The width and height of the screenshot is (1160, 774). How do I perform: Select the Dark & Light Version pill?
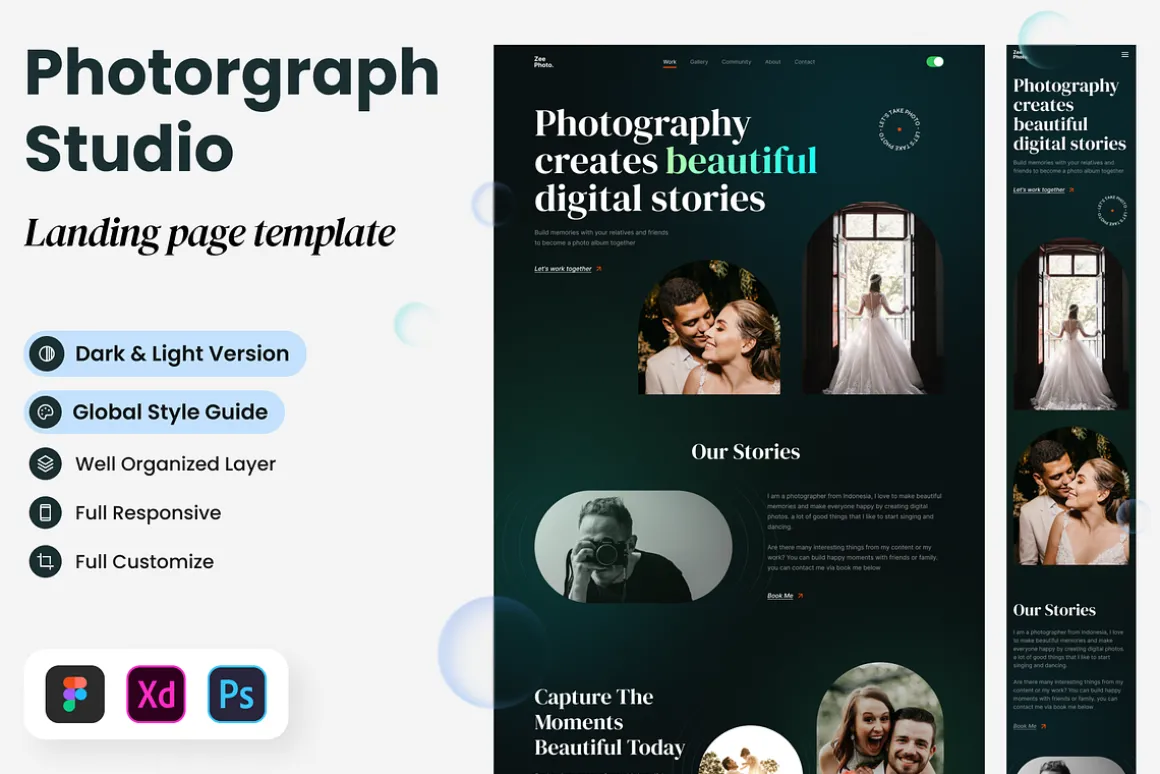click(165, 354)
